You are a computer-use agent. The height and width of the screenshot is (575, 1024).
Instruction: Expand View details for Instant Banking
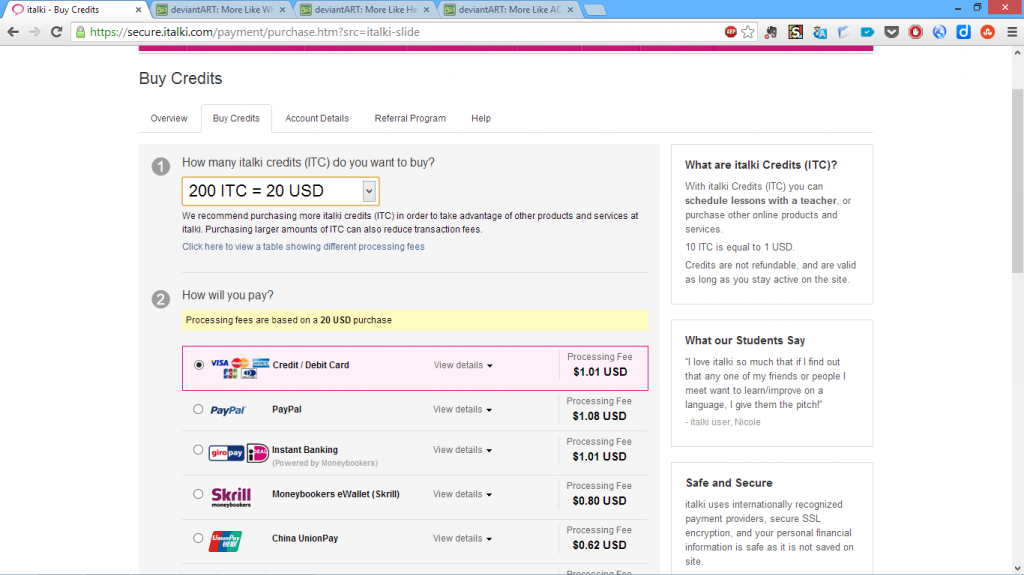click(x=462, y=450)
